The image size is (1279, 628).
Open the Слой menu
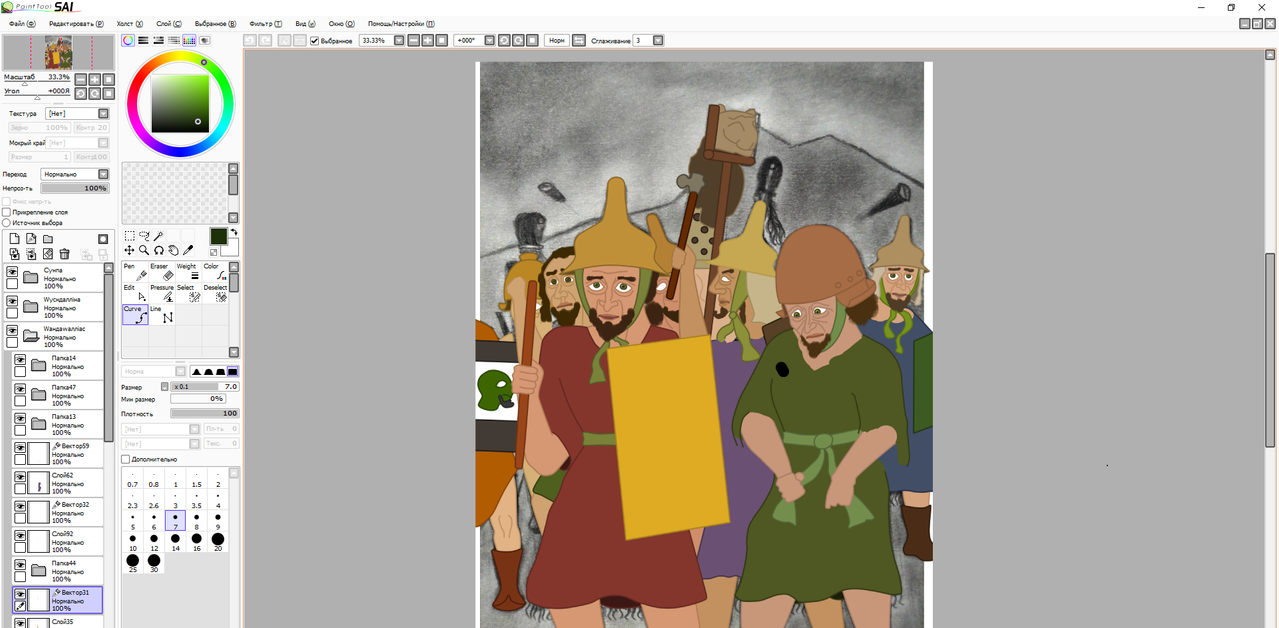pyautogui.click(x=169, y=23)
